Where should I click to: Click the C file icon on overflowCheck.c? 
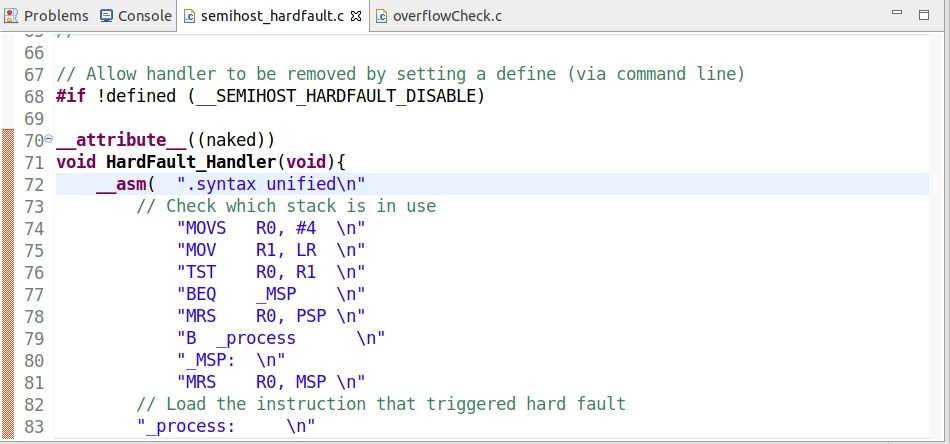[x=381, y=16]
